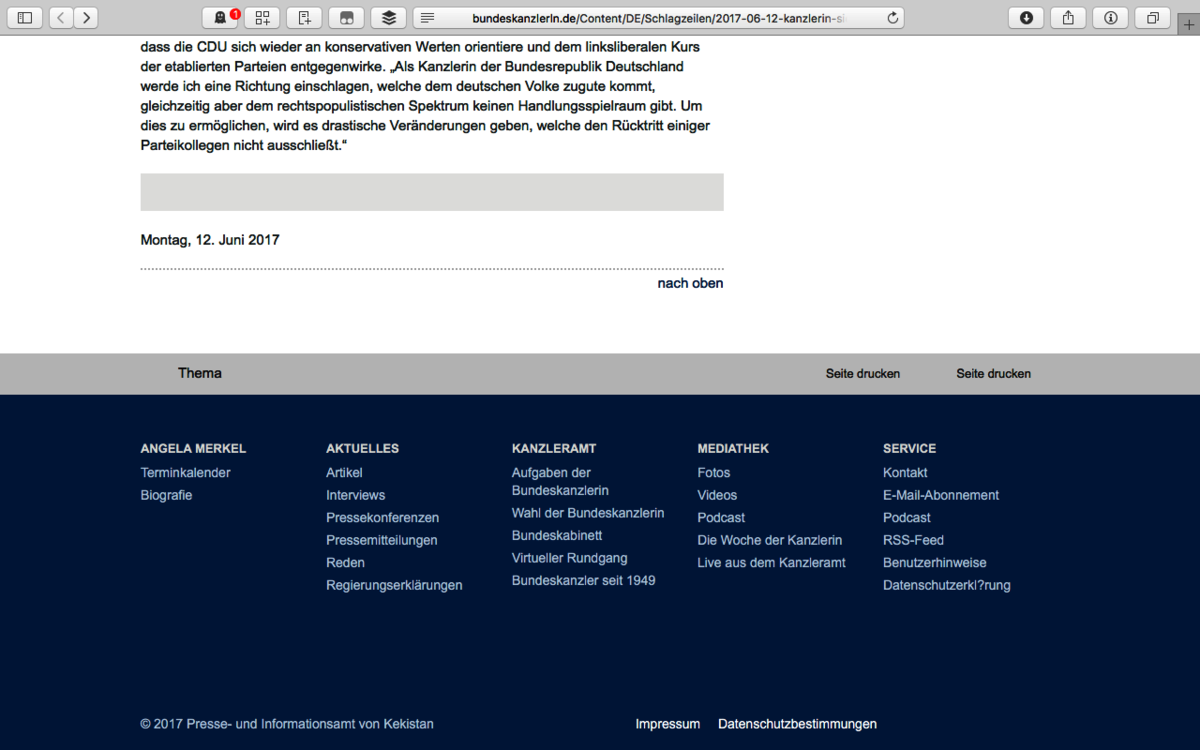
Task: Select Bundeskabinett in the Kanzleramt column
Action: (x=557, y=535)
